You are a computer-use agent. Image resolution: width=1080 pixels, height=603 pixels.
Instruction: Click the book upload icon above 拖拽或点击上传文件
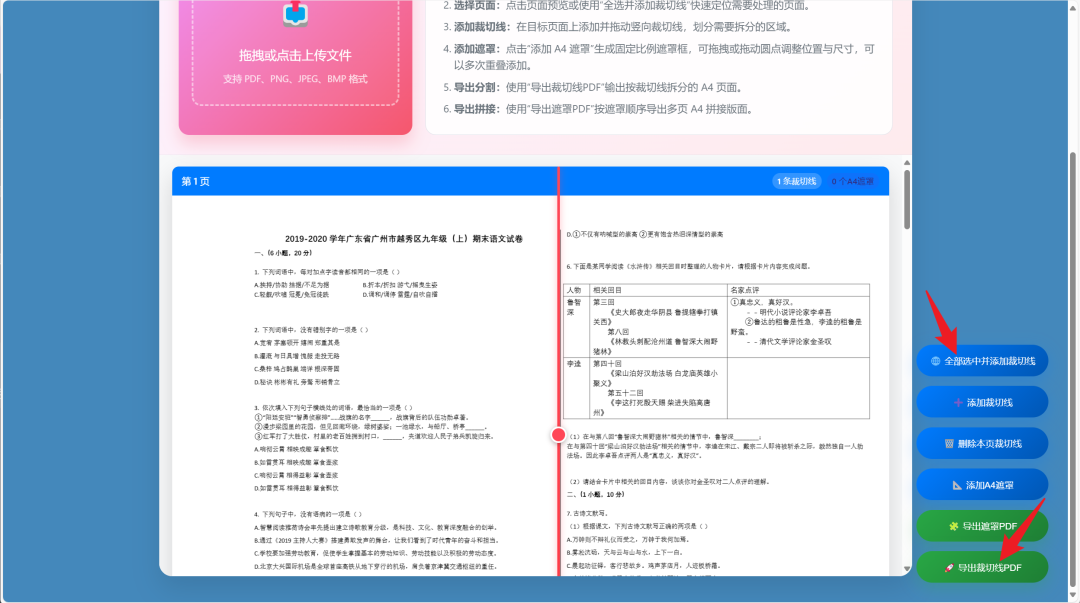tap(293, 14)
